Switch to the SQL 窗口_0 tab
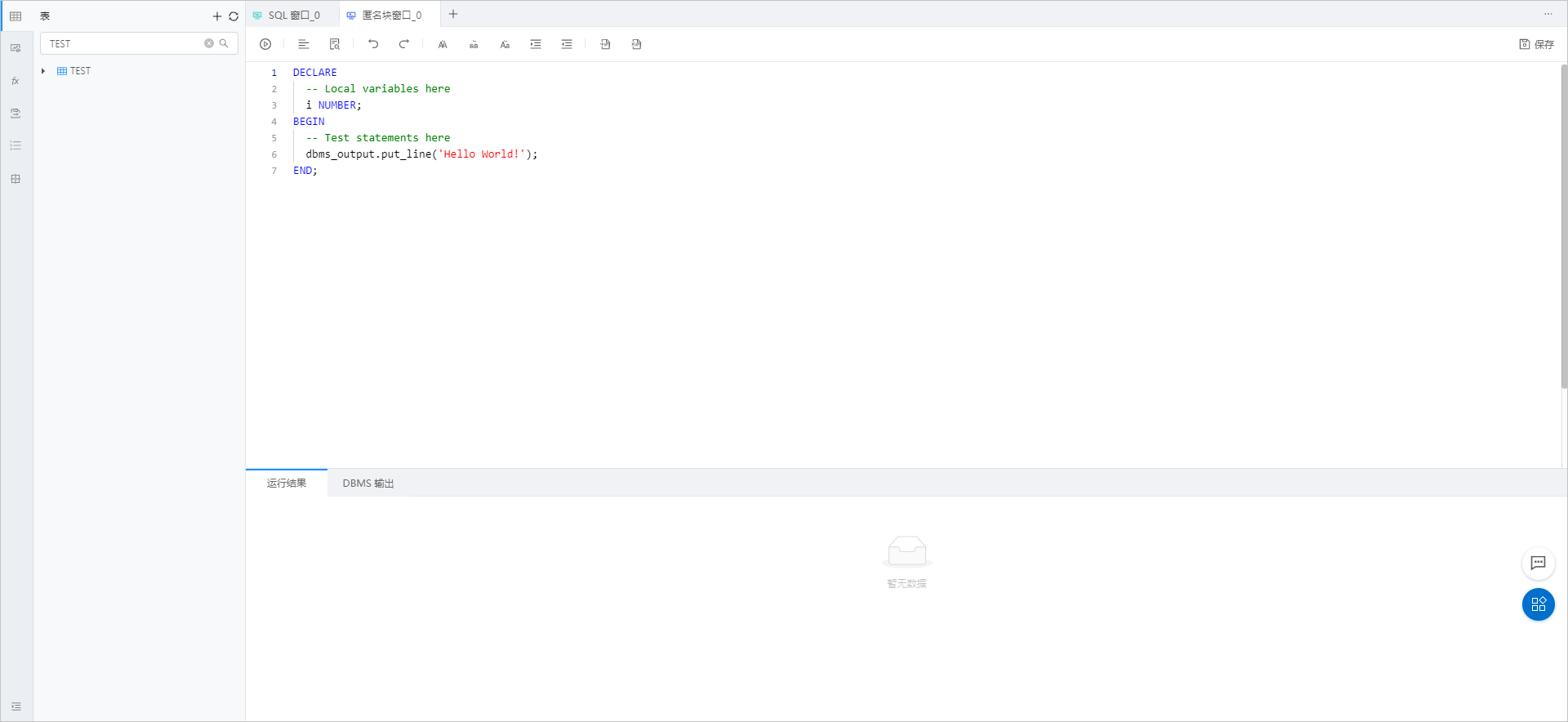Screen dimensions: 1568x722 293,15
